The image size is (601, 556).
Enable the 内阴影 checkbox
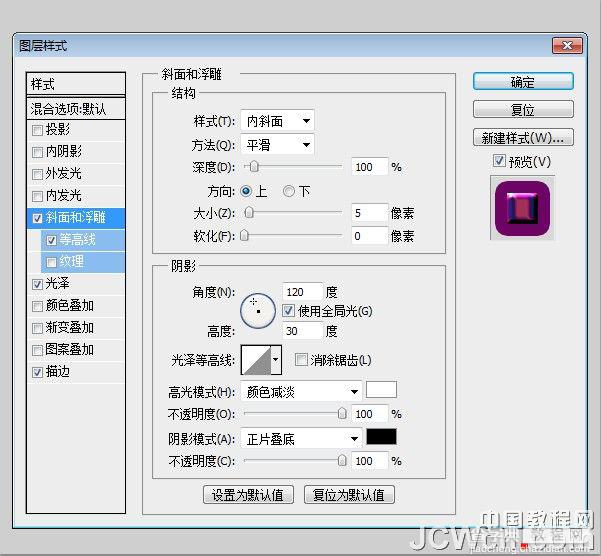(37, 152)
